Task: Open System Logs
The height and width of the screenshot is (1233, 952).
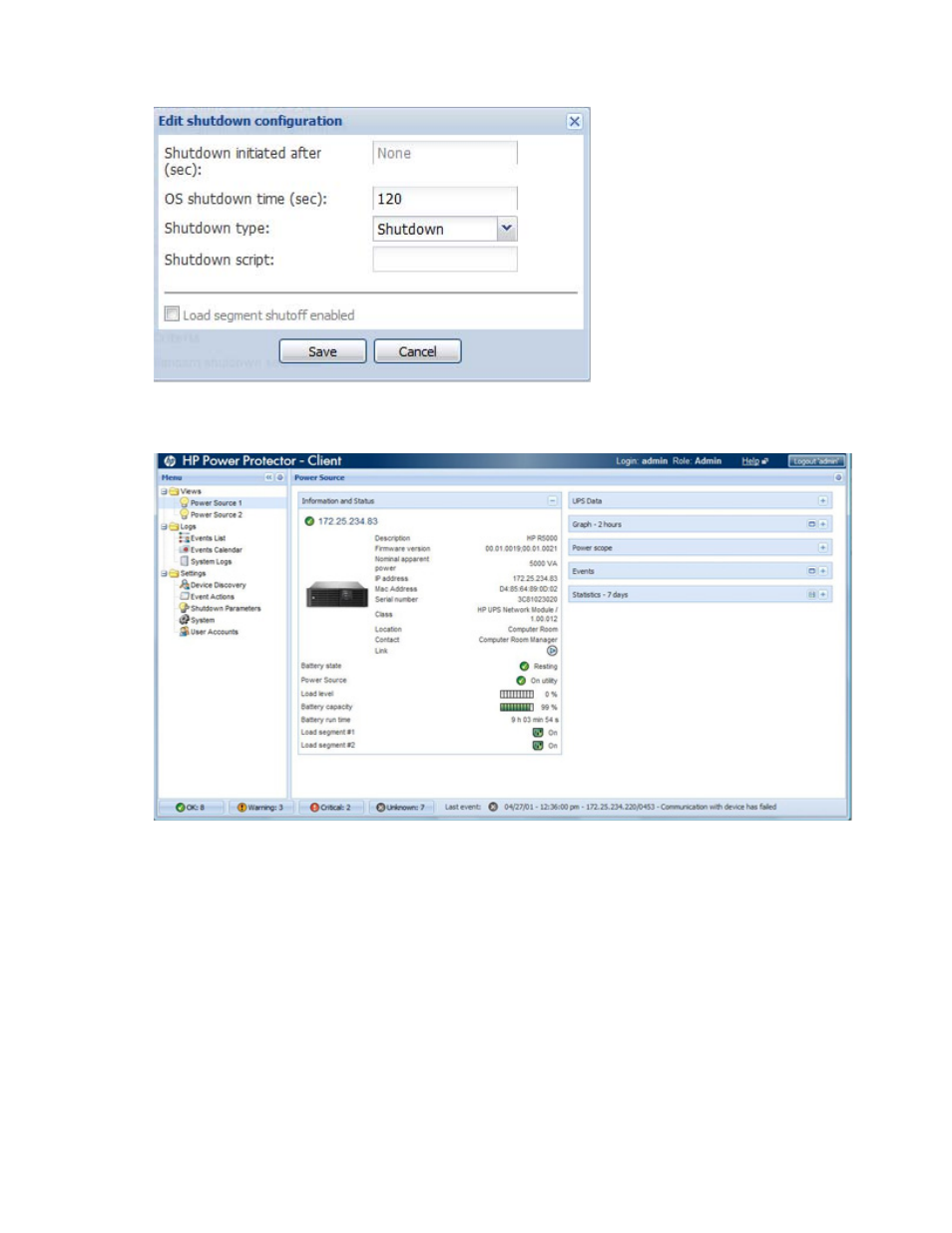Action: pyautogui.click(x=211, y=561)
